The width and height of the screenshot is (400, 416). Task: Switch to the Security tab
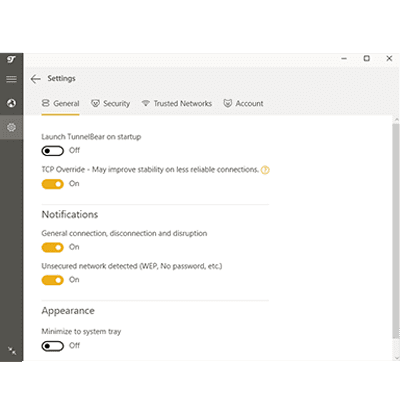click(x=111, y=104)
